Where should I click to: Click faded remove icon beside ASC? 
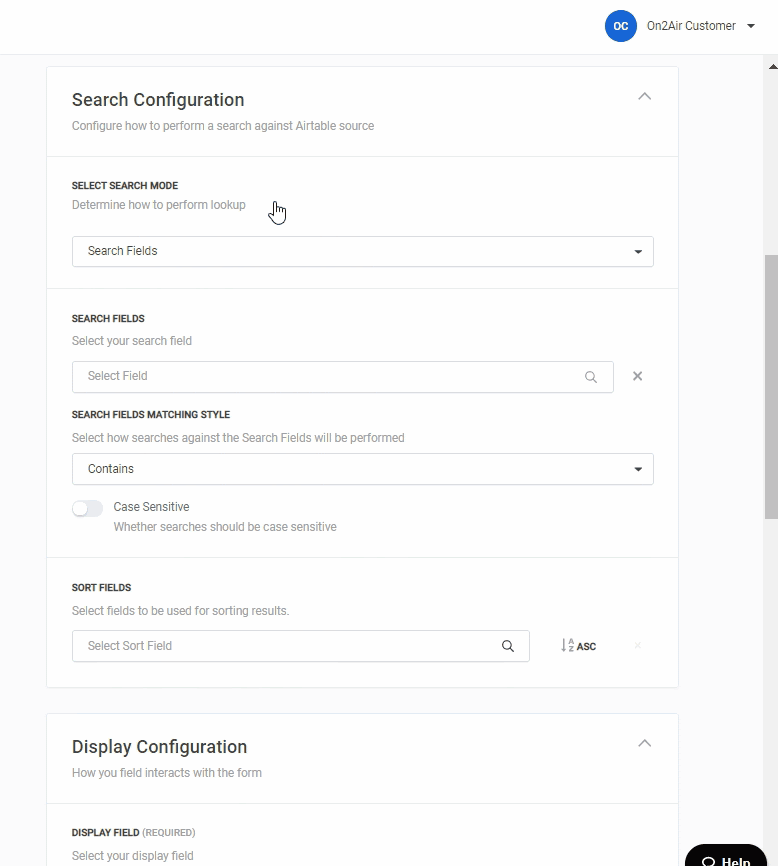[637, 646]
